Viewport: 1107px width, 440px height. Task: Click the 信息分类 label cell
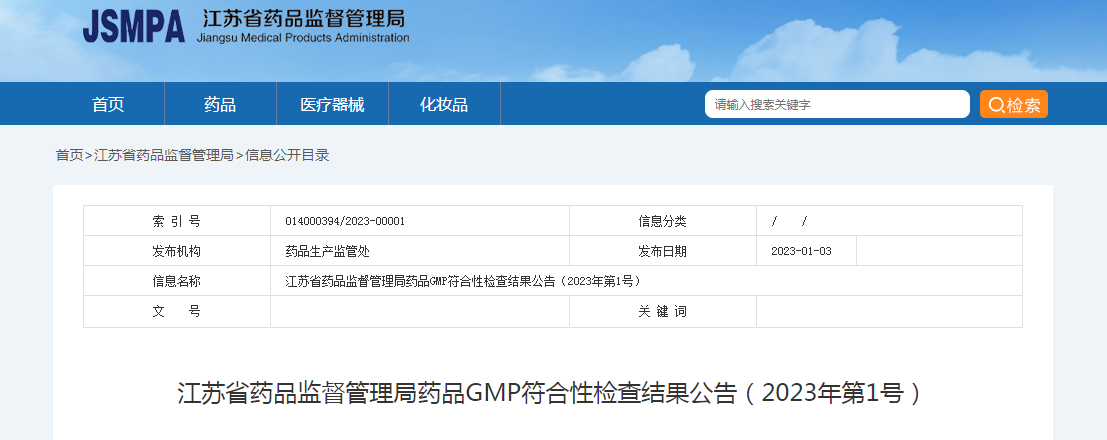(662, 221)
